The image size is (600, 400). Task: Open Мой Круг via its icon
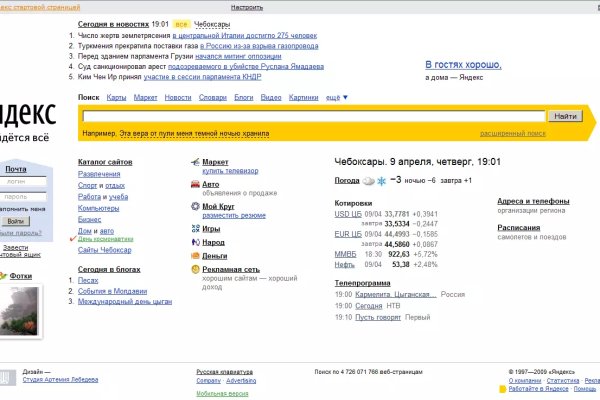click(x=193, y=207)
